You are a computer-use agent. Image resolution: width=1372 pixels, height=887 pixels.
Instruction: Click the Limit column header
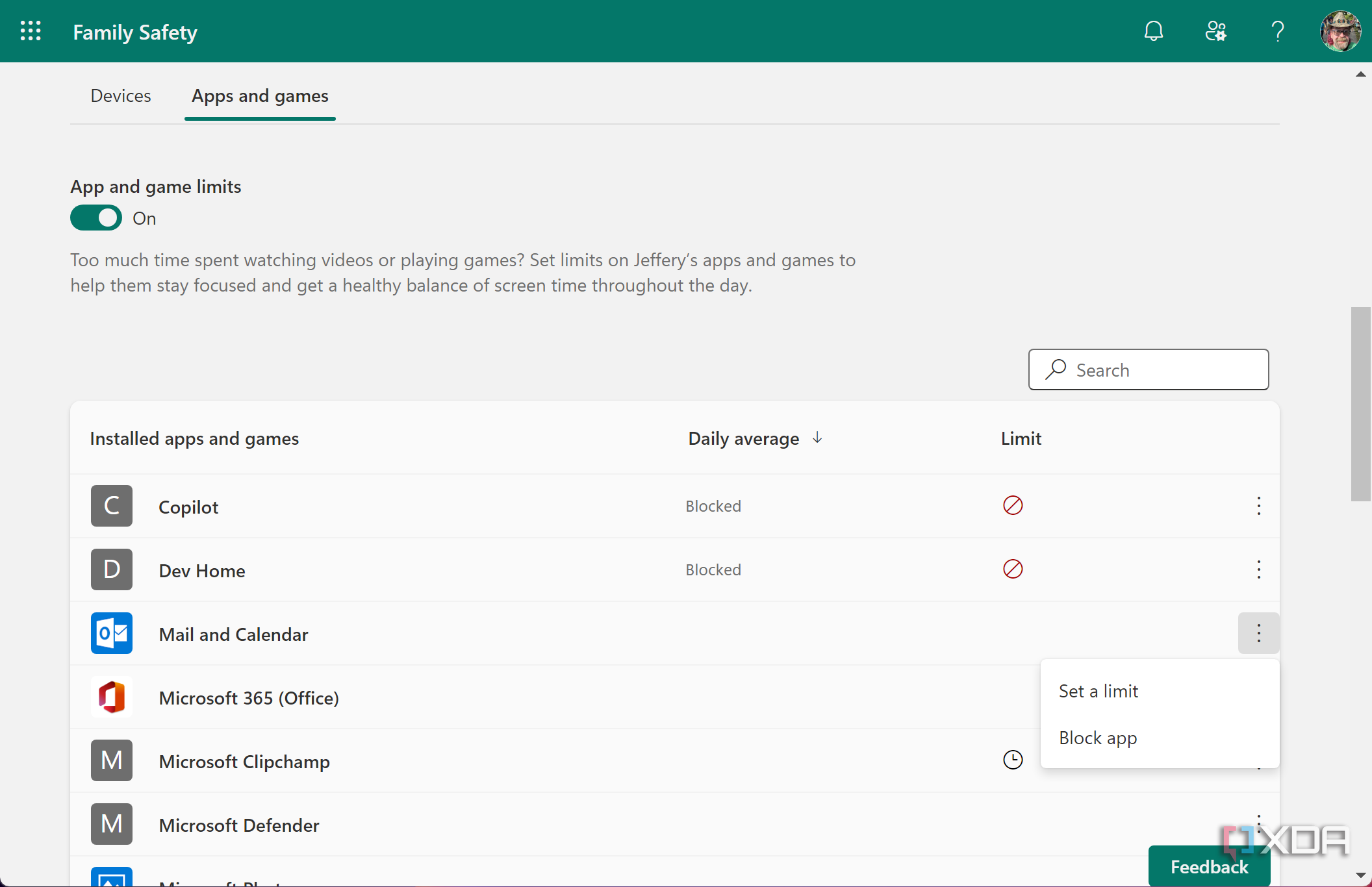pyautogui.click(x=1021, y=438)
